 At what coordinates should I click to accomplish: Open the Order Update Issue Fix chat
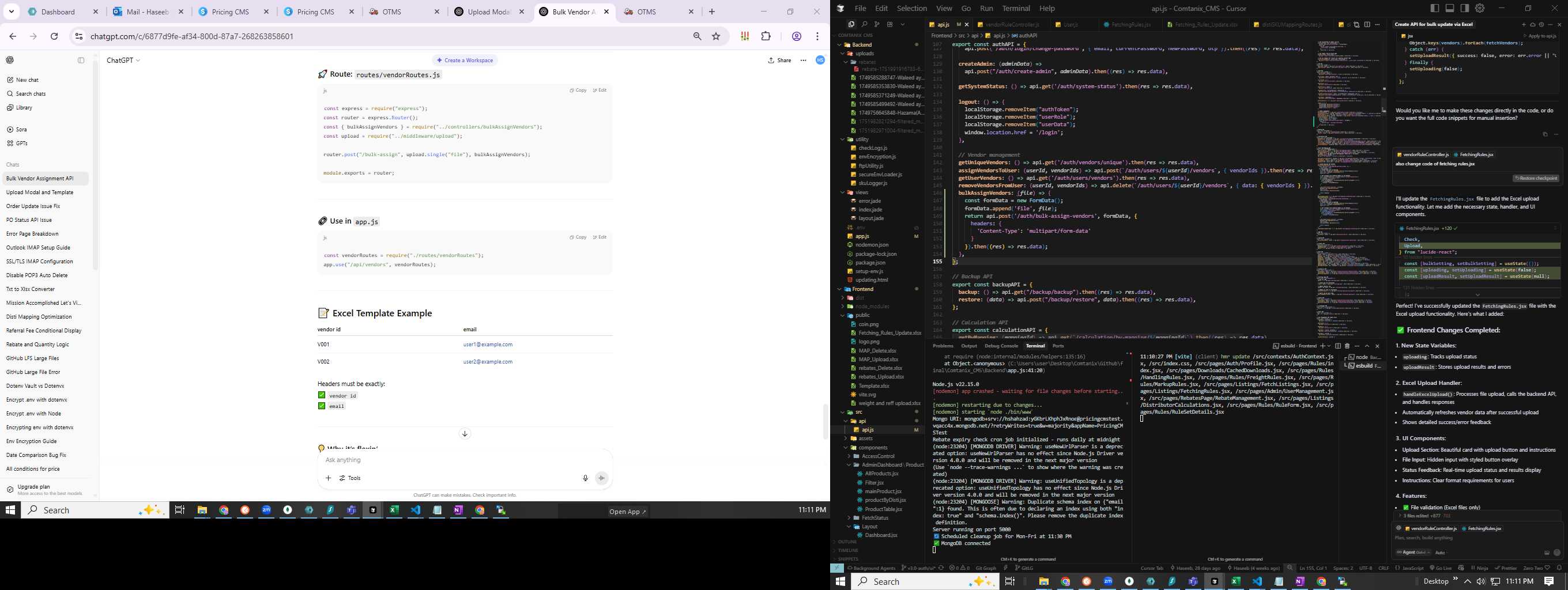(46, 206)
